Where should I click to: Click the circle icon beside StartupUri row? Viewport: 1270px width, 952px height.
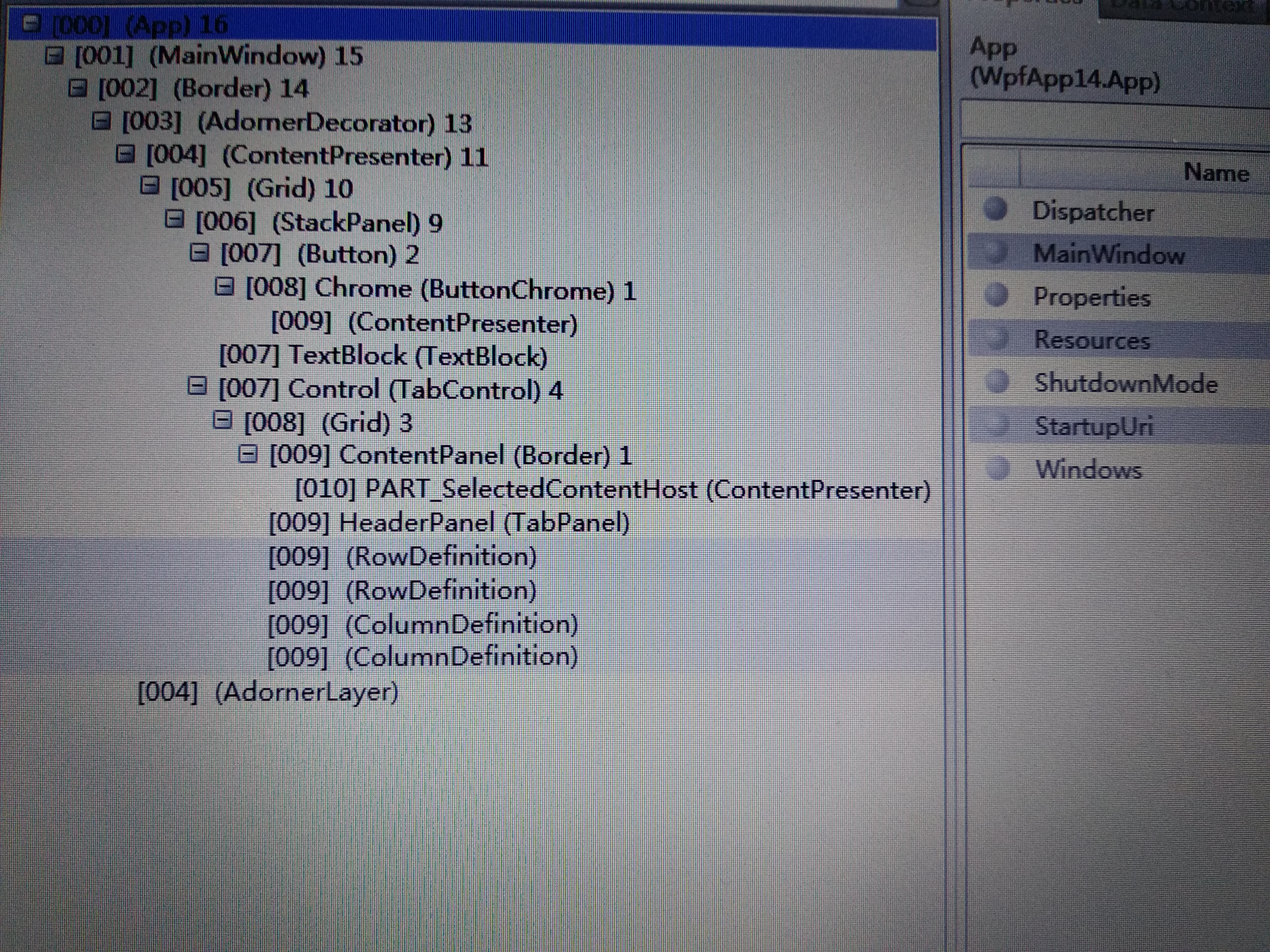click(999, 425)
